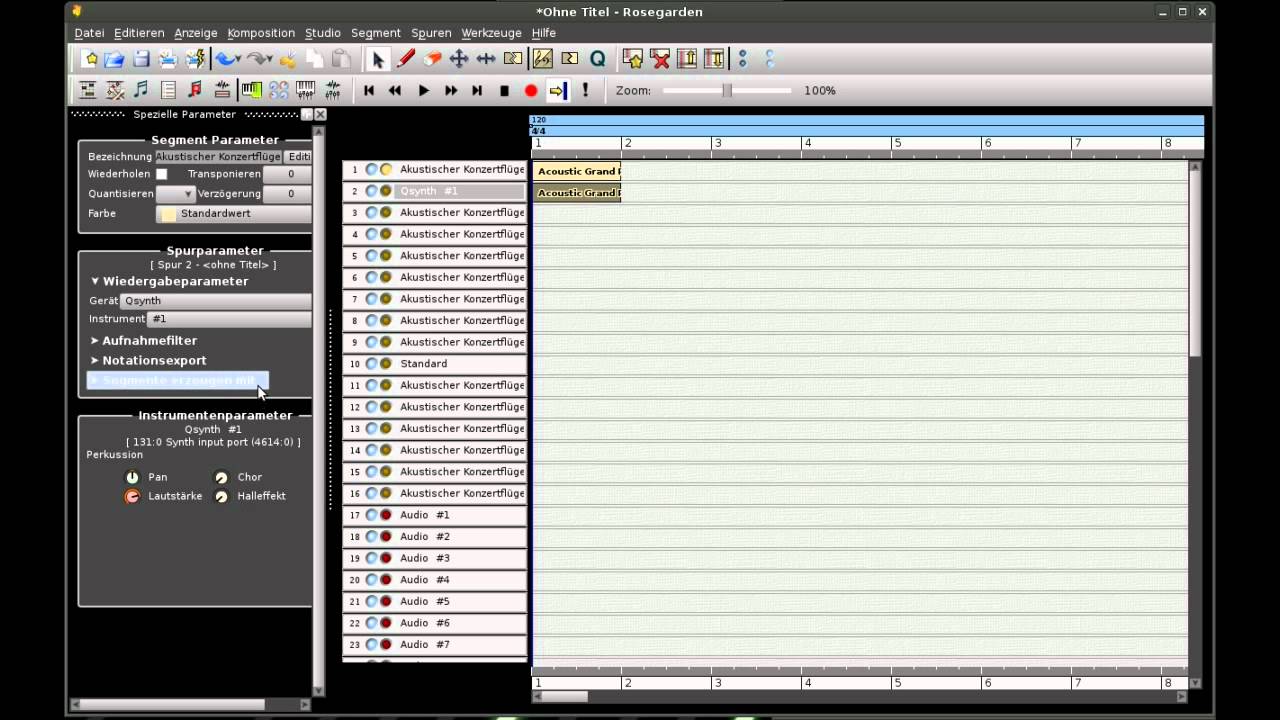Delete the track with the red X icon
1280x720 pixels.
[660, 59]
